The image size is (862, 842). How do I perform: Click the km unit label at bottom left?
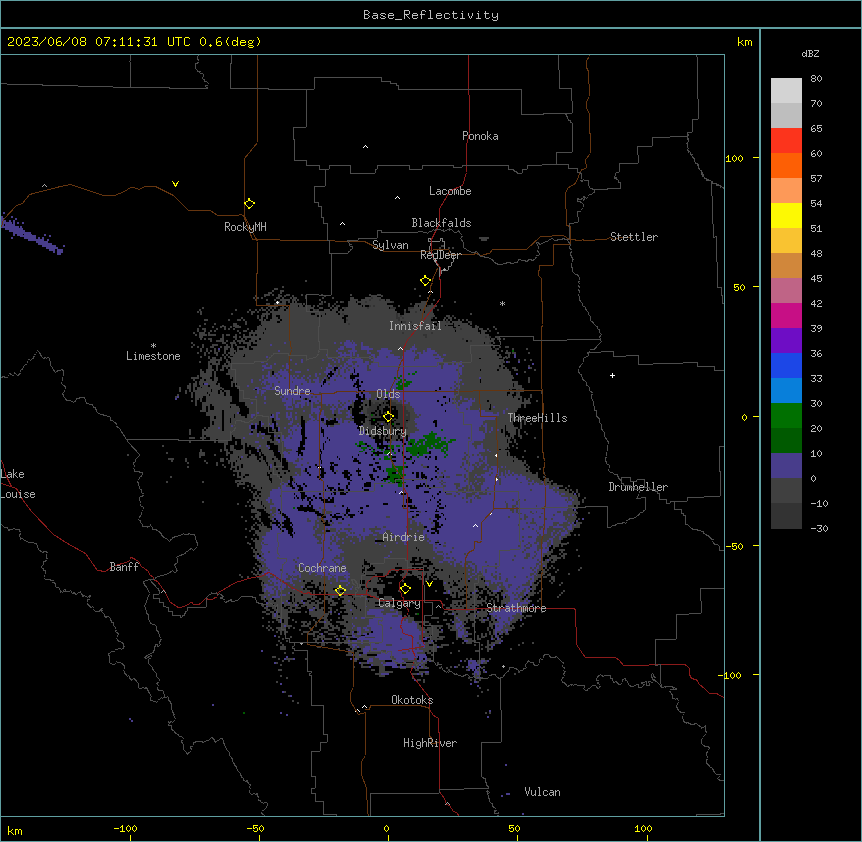[15, 831]
